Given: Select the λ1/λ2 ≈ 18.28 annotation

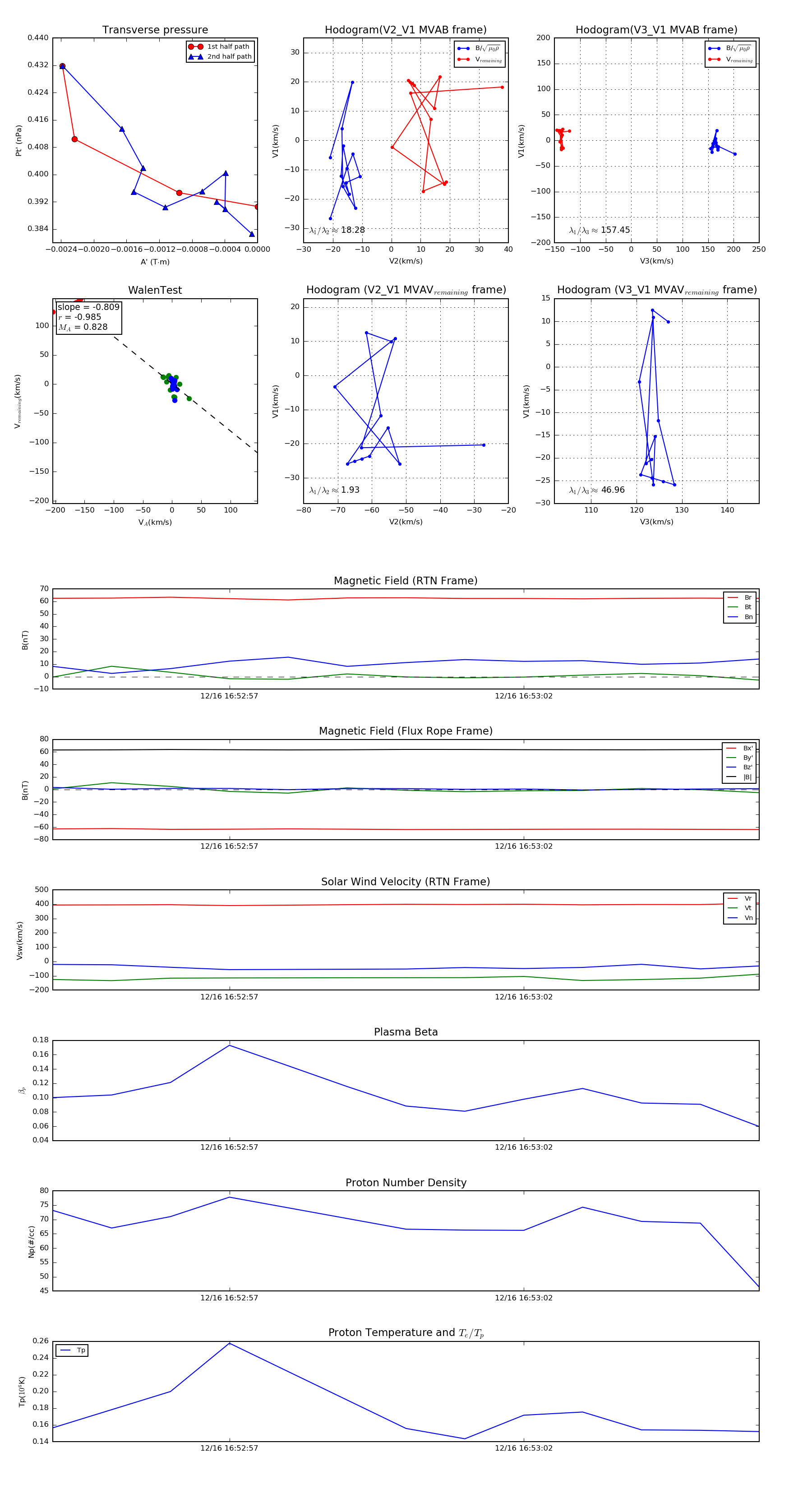Looking at the screenshot, I should [x=337, y=230].
